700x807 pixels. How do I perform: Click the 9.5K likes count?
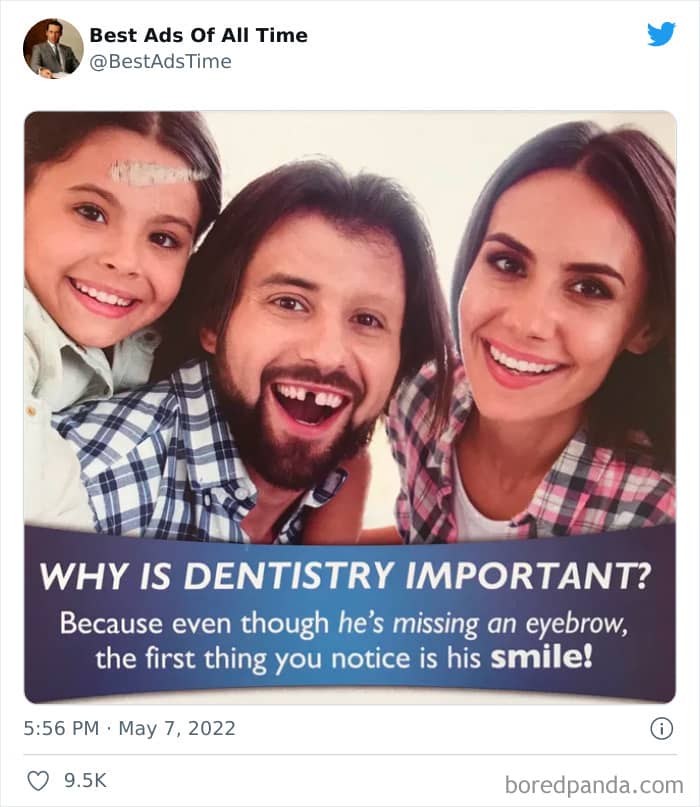tap(86, 780)
